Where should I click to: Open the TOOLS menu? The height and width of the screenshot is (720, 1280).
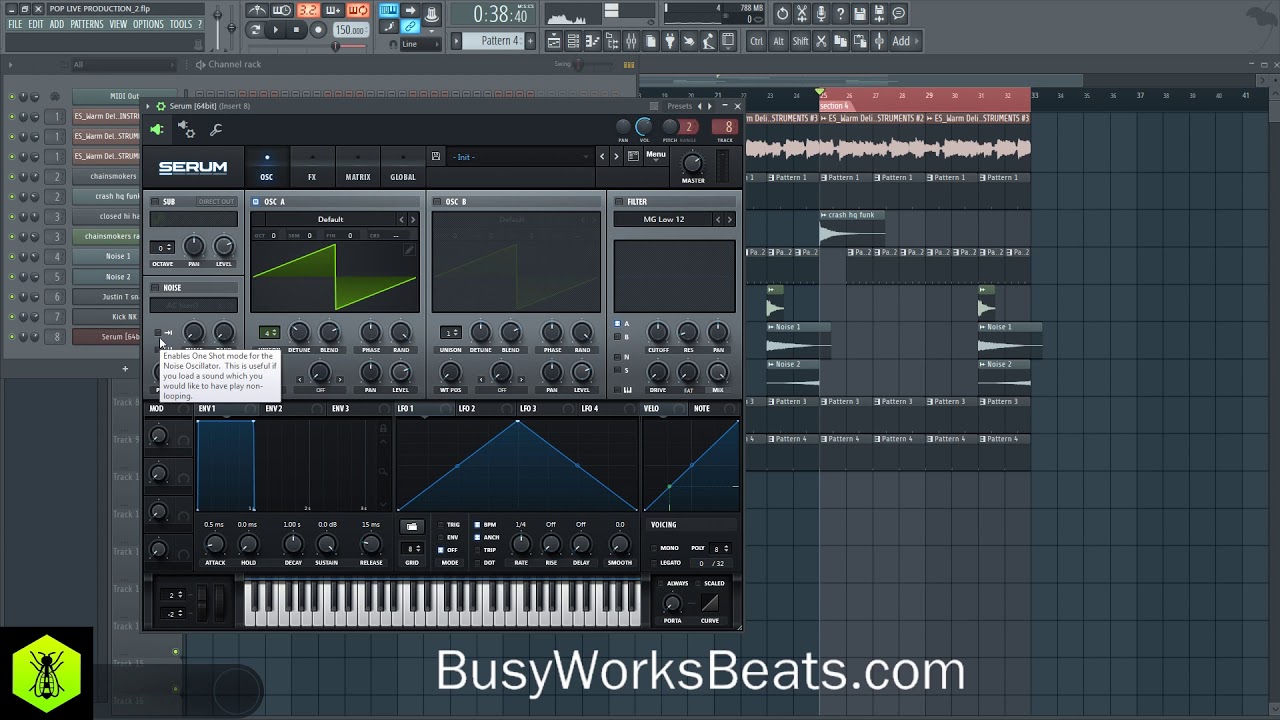[181, 24]
